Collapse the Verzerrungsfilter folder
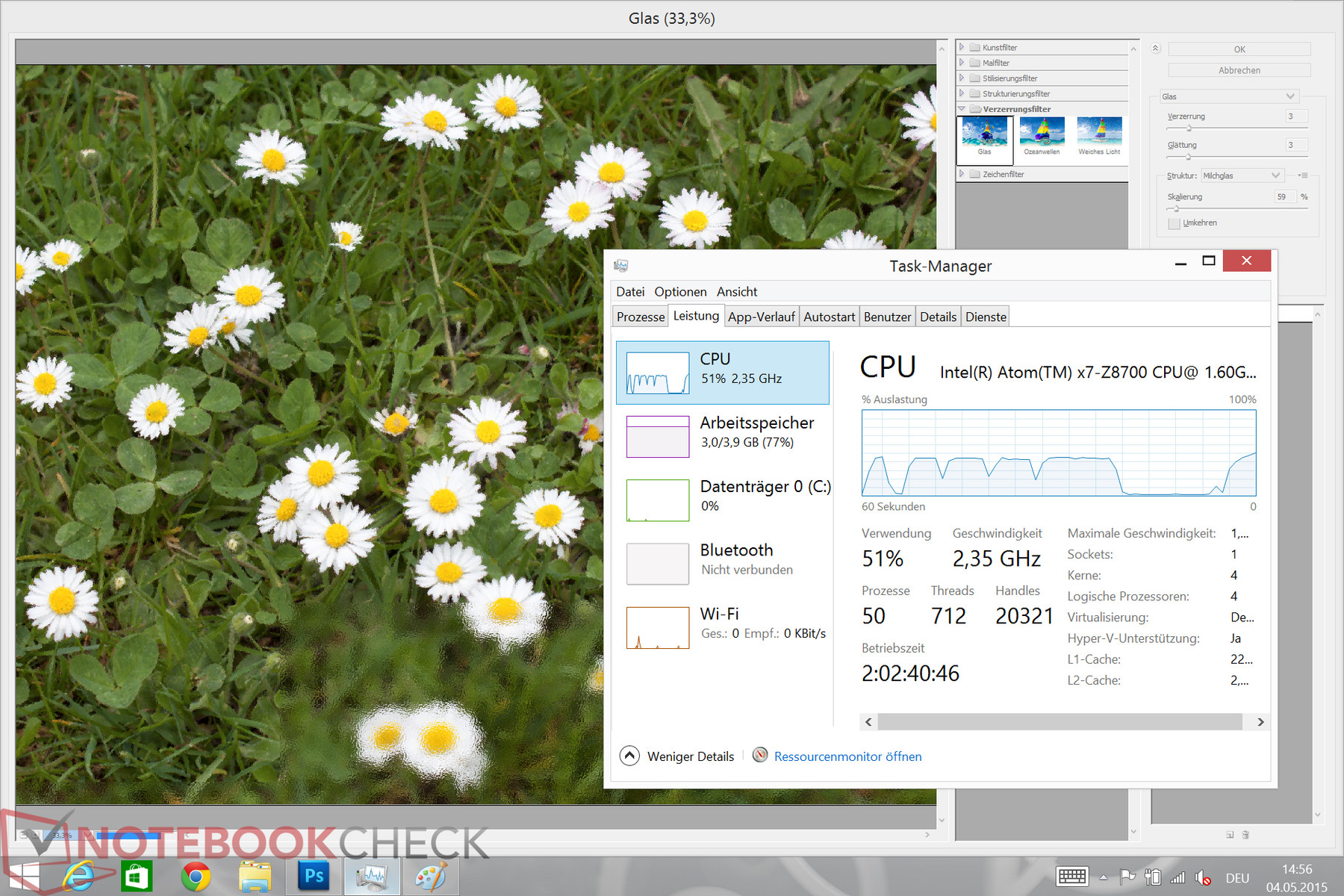 click(962, 109)
